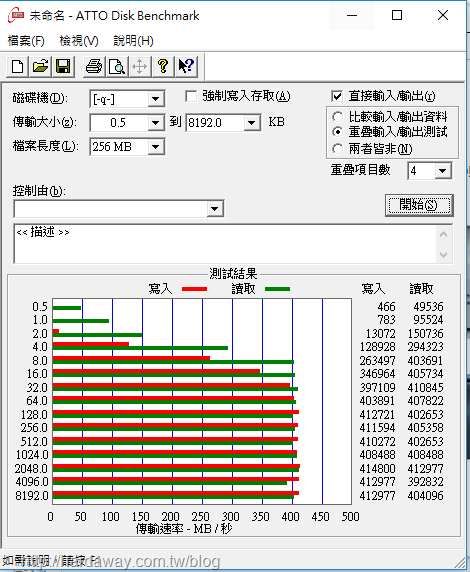Close the ATTO Disk Benchmark window
The width and height of the screenshot is (470, 572).
[443, 15]
